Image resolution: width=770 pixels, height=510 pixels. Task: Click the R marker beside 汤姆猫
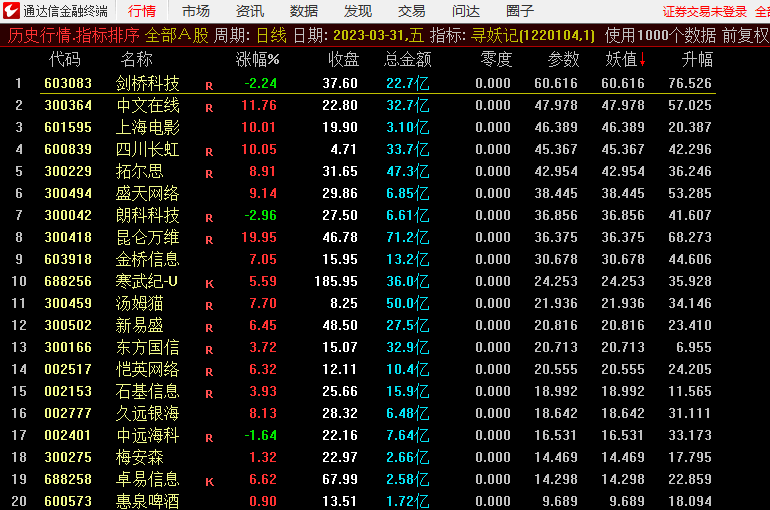pos(209,306)
